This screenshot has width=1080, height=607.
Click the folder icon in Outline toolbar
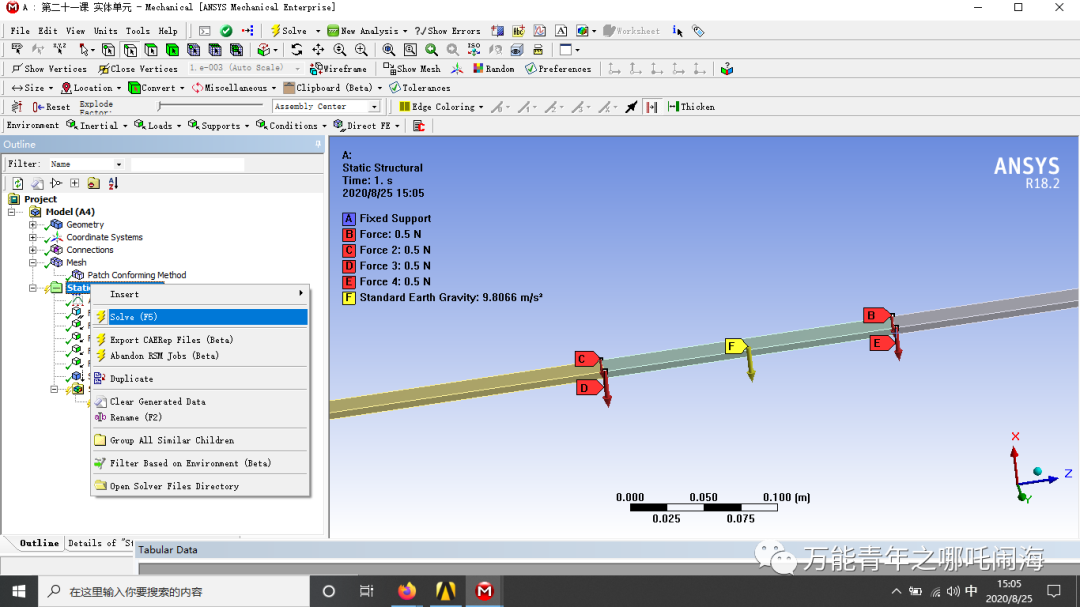pos(94,183)
